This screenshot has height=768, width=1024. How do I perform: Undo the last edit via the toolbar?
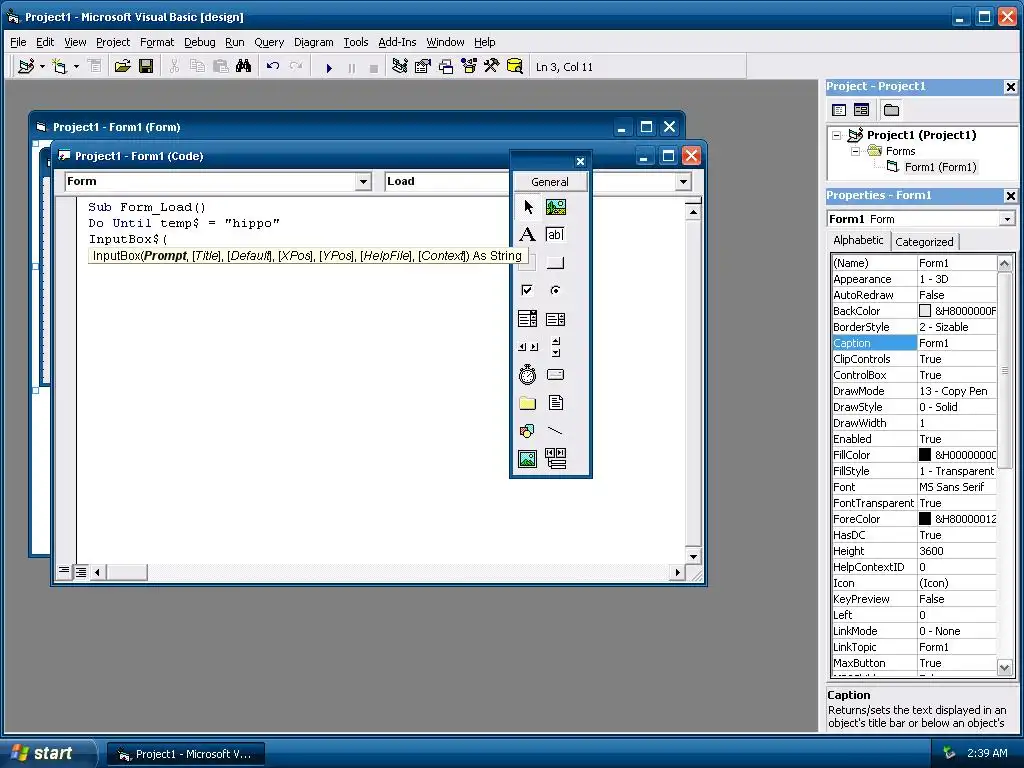click(273, 66)
